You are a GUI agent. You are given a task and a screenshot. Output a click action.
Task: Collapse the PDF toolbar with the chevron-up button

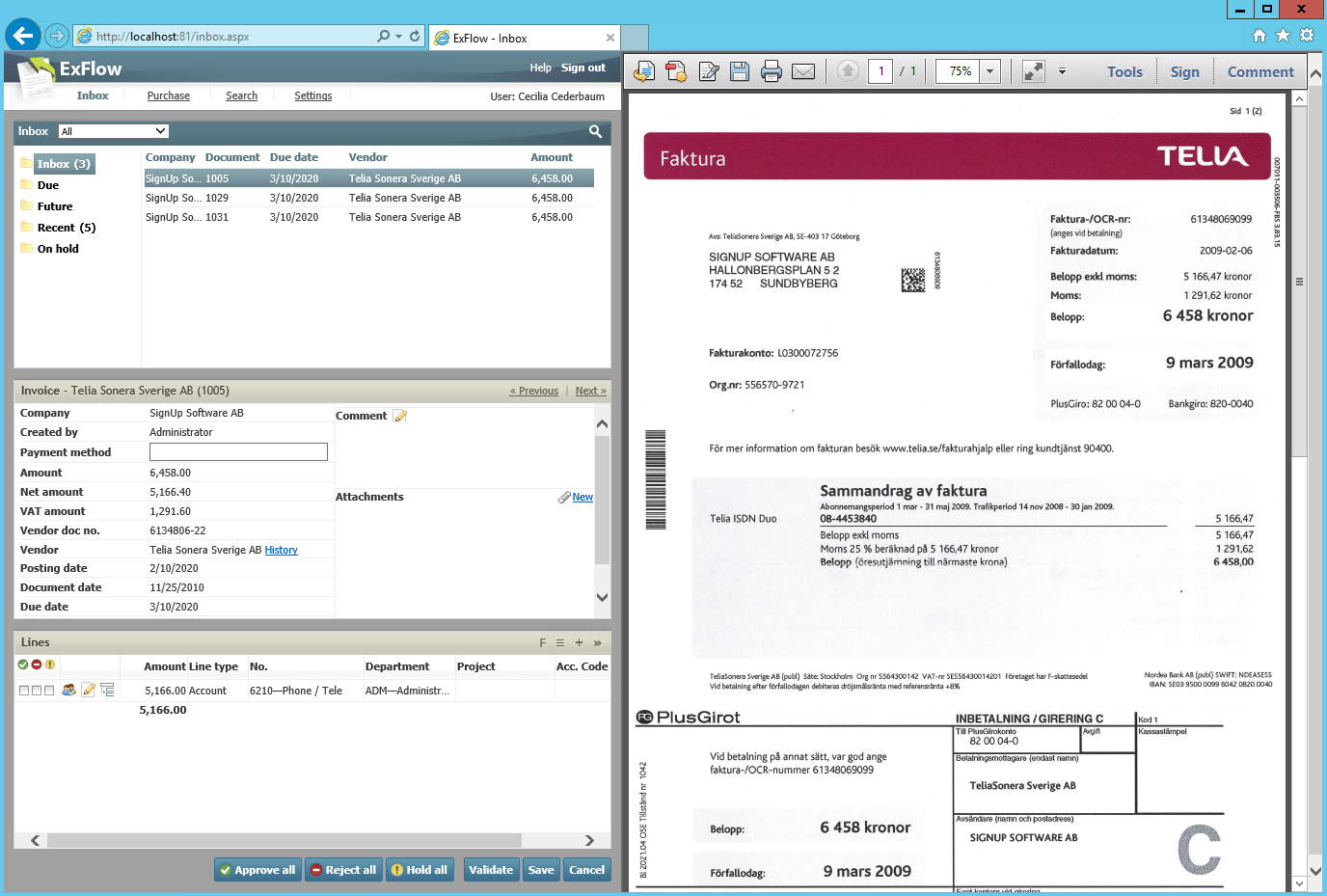pos(1315,72)
